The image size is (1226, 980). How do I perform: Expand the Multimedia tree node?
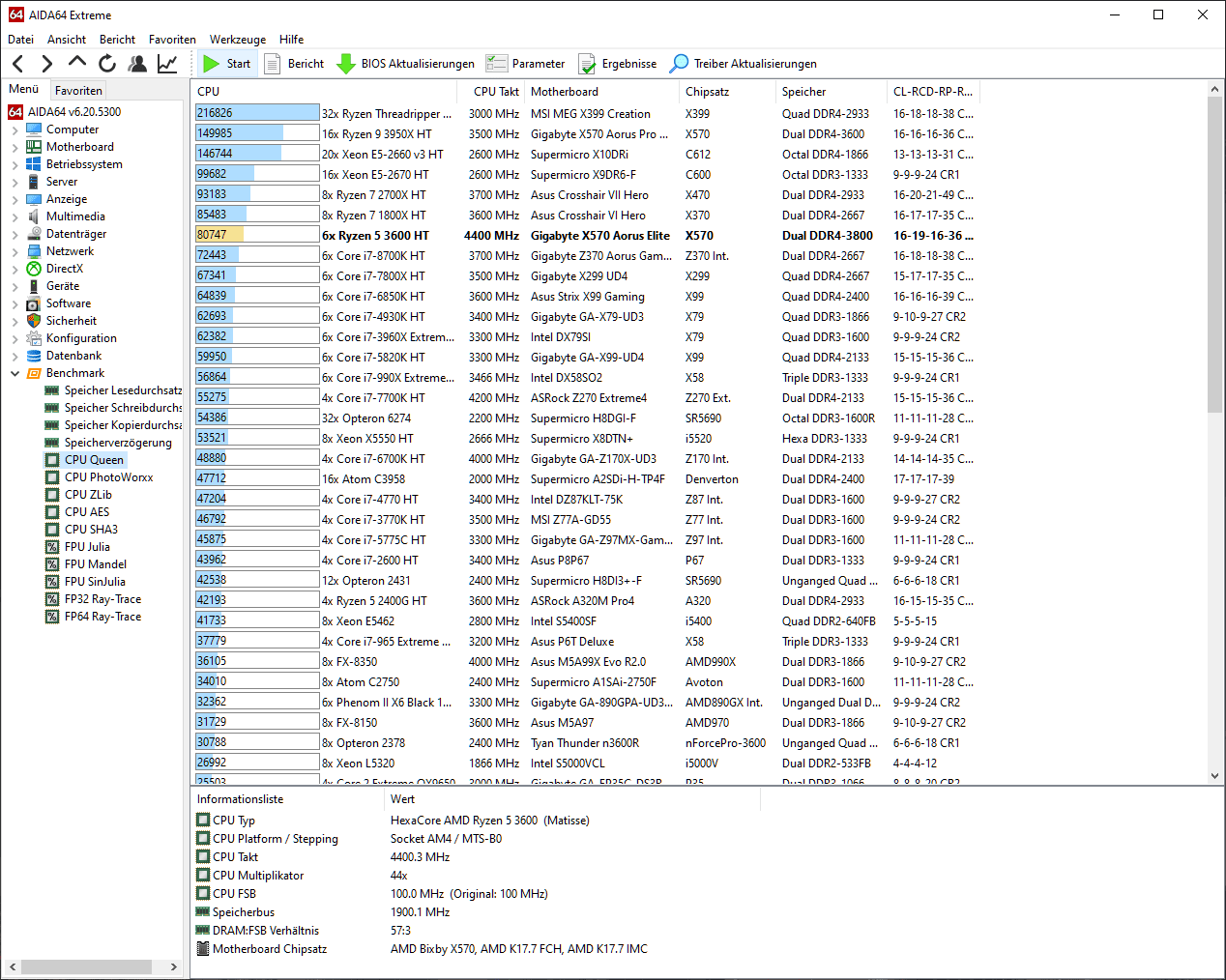pos(15,216)
